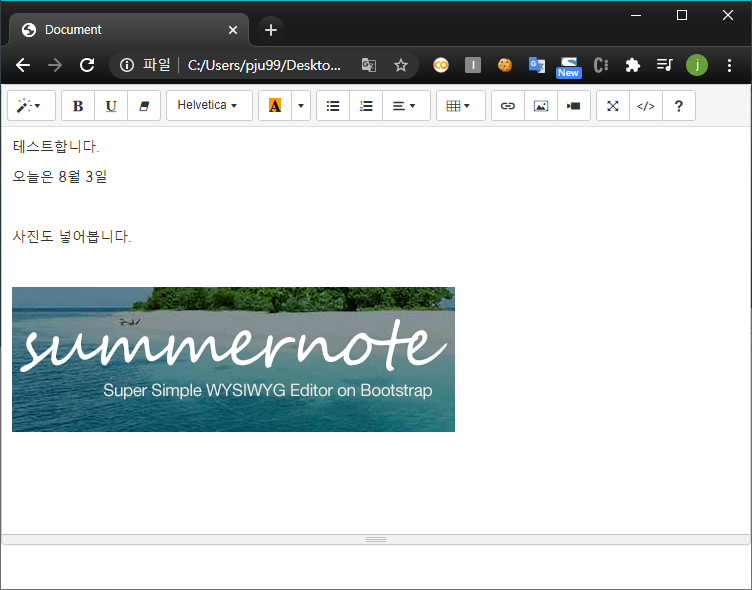Click the site information icon
Image resolution: width=752 pixels, height=590 pixels.
[127, 65]
